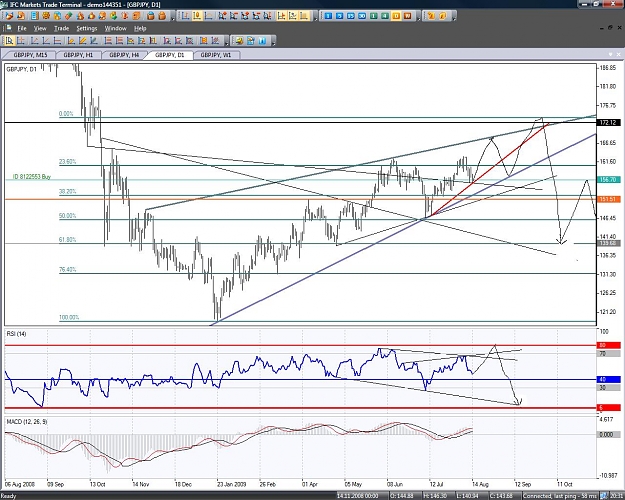This screenshot has height=500, width=625.
Task: Click the orange gear-shaped toolbar icon
Action: [x=46, y=16]
